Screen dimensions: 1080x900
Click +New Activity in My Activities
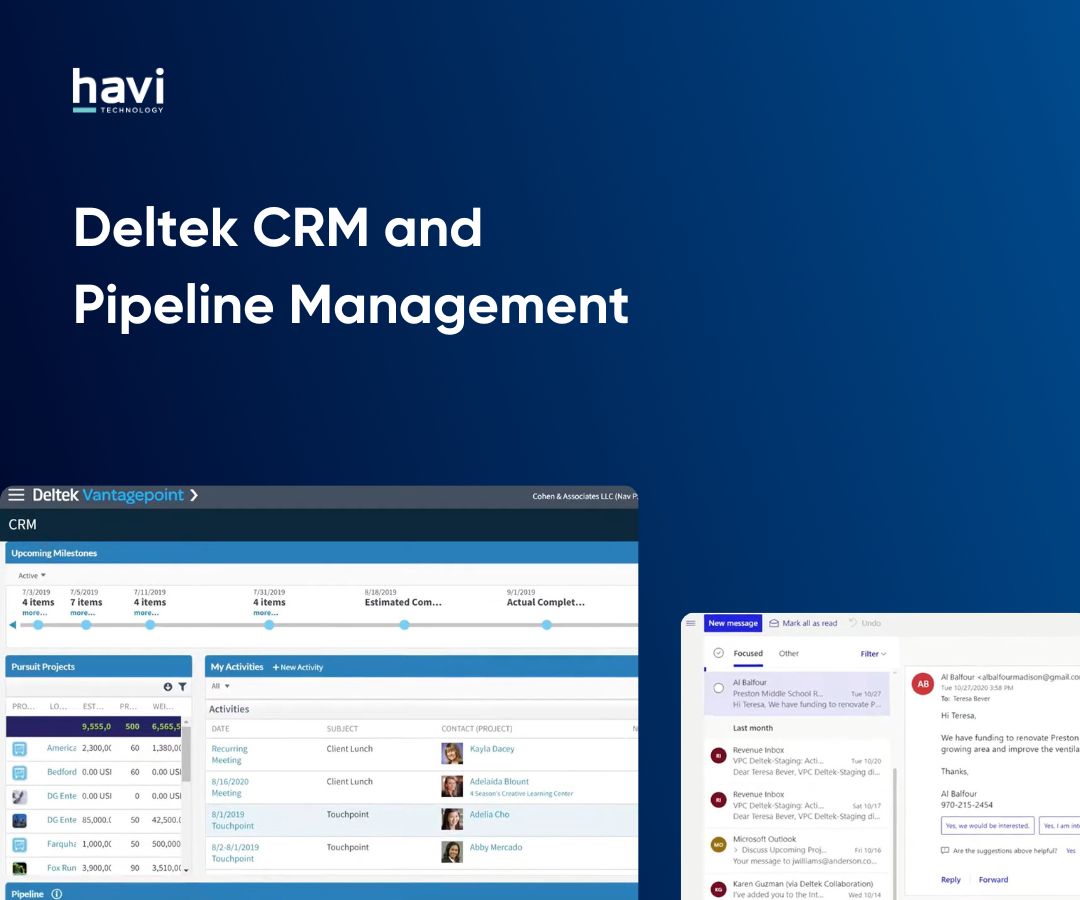point(298,667)
